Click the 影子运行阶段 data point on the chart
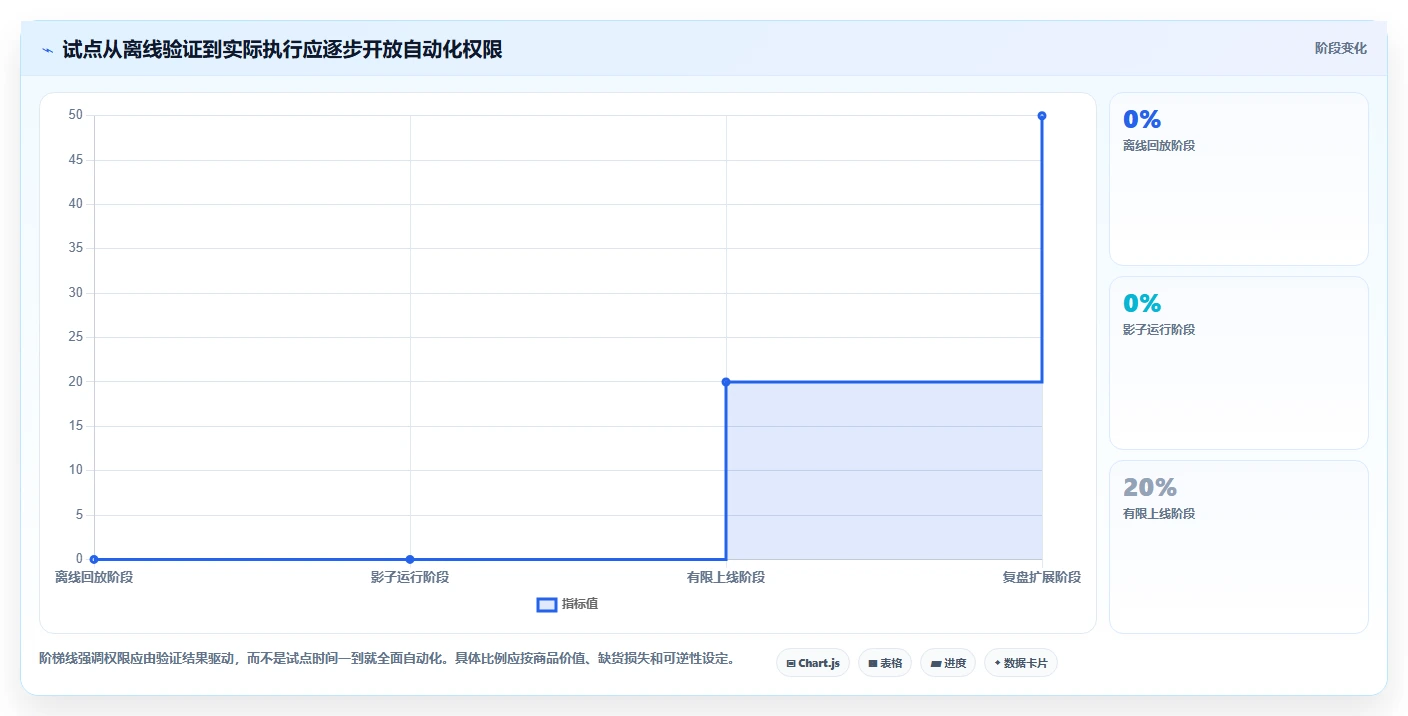 click(410, 559)
